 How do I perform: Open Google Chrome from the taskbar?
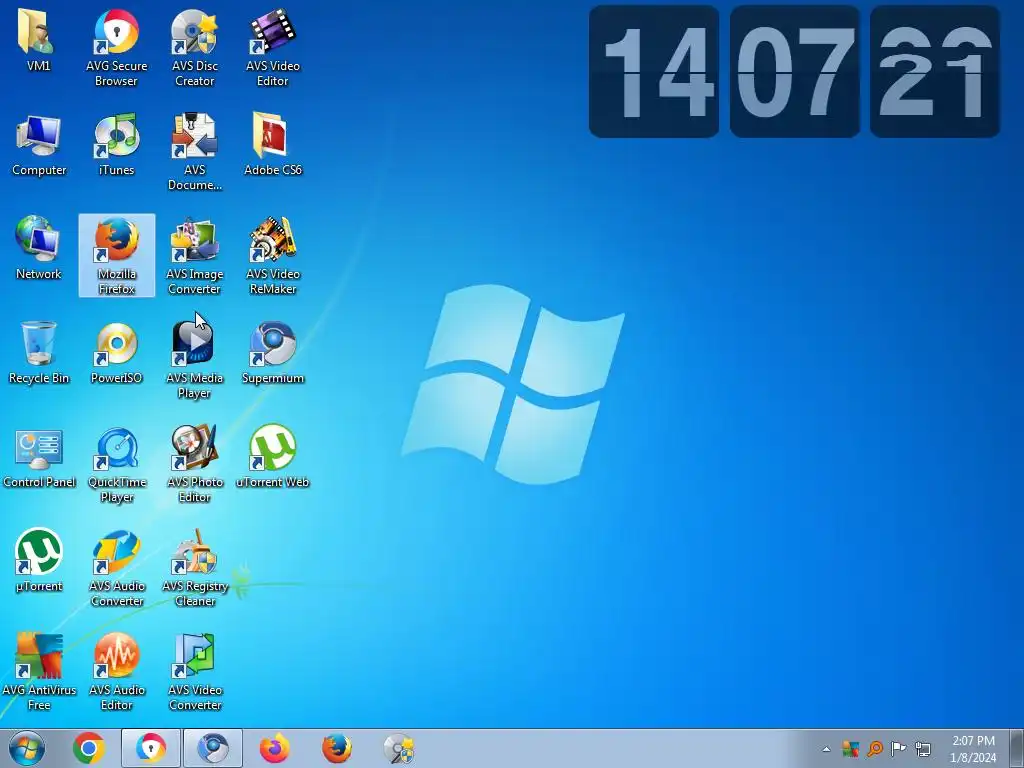(x=89, y=748)
